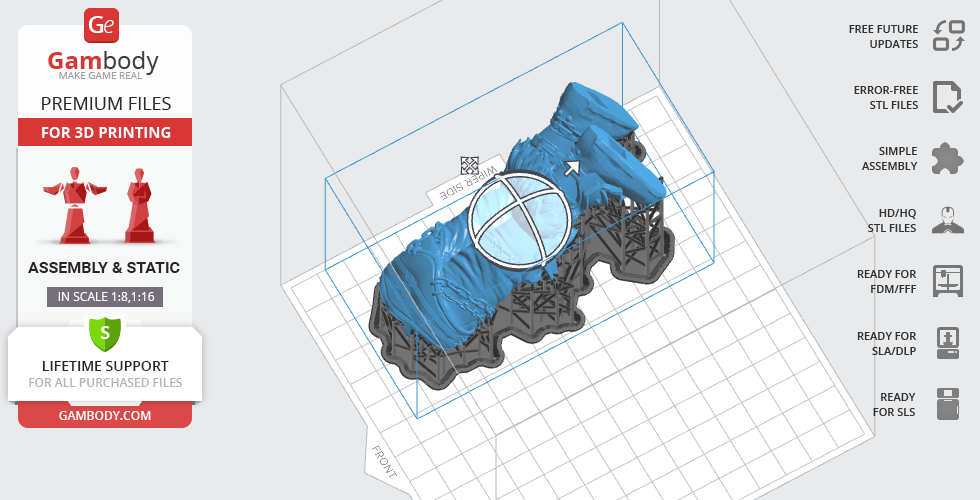The image size is (980, 500).
Task: Click the Free Future Updates icon
Action: (x=947, y=36)
